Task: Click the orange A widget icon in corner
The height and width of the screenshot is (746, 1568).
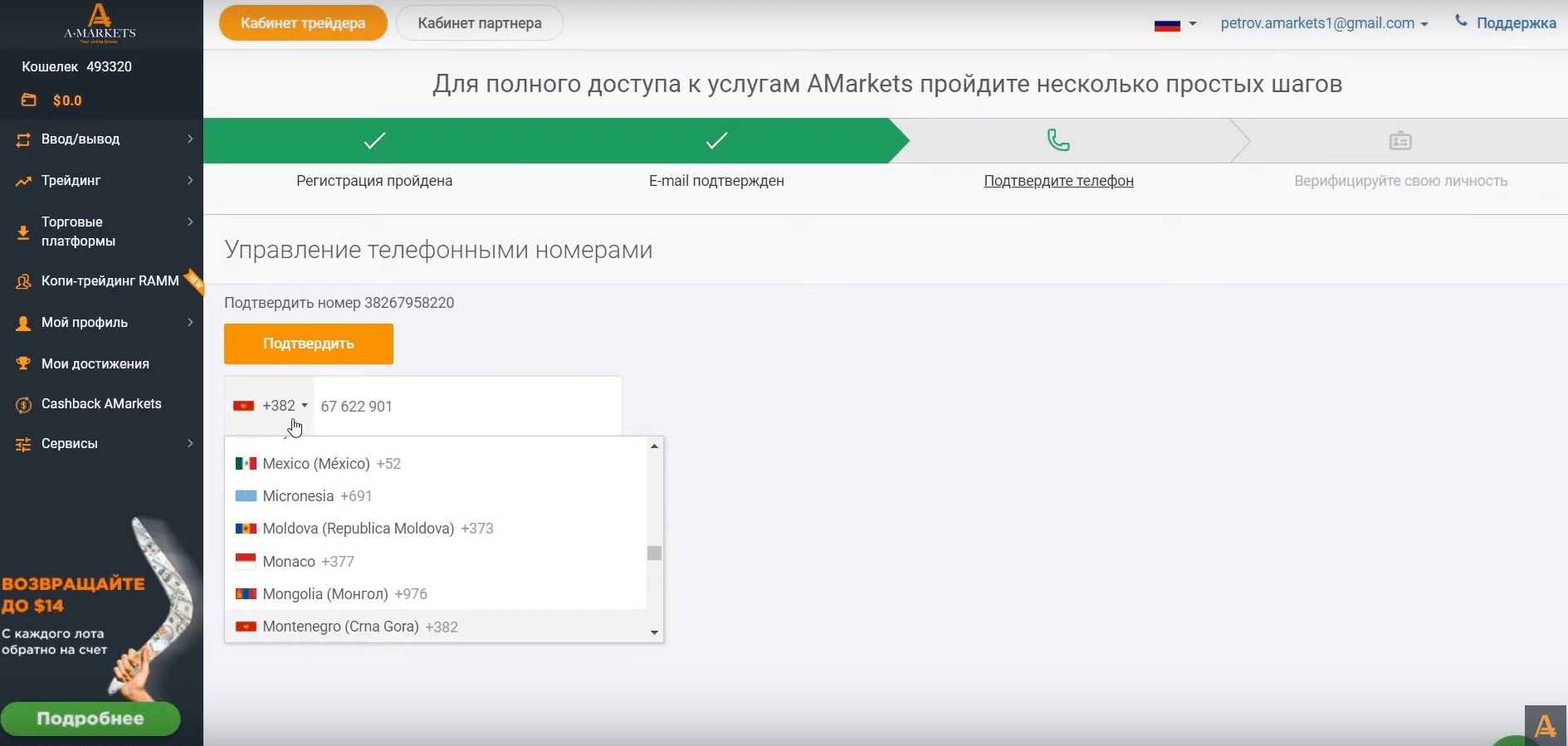Action: [x=1546, y=726]
